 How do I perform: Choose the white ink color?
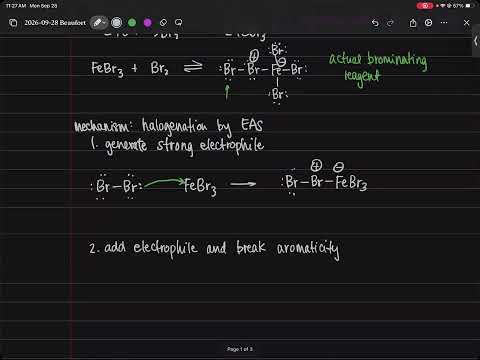point(117,23)
